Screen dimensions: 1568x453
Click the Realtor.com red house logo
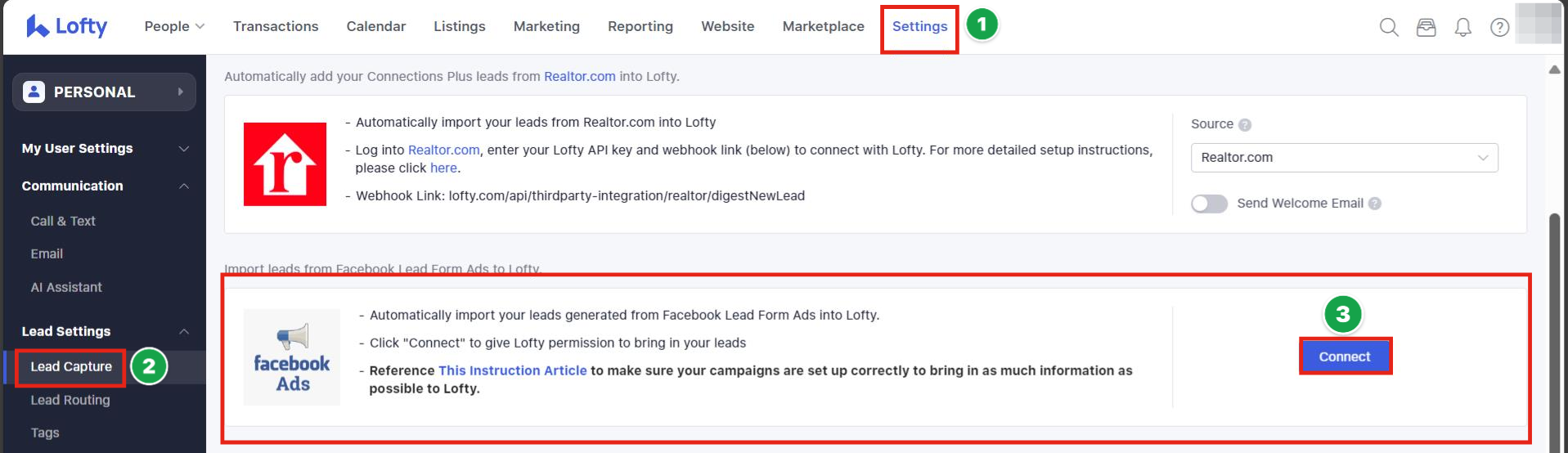[x=285, y=164]
